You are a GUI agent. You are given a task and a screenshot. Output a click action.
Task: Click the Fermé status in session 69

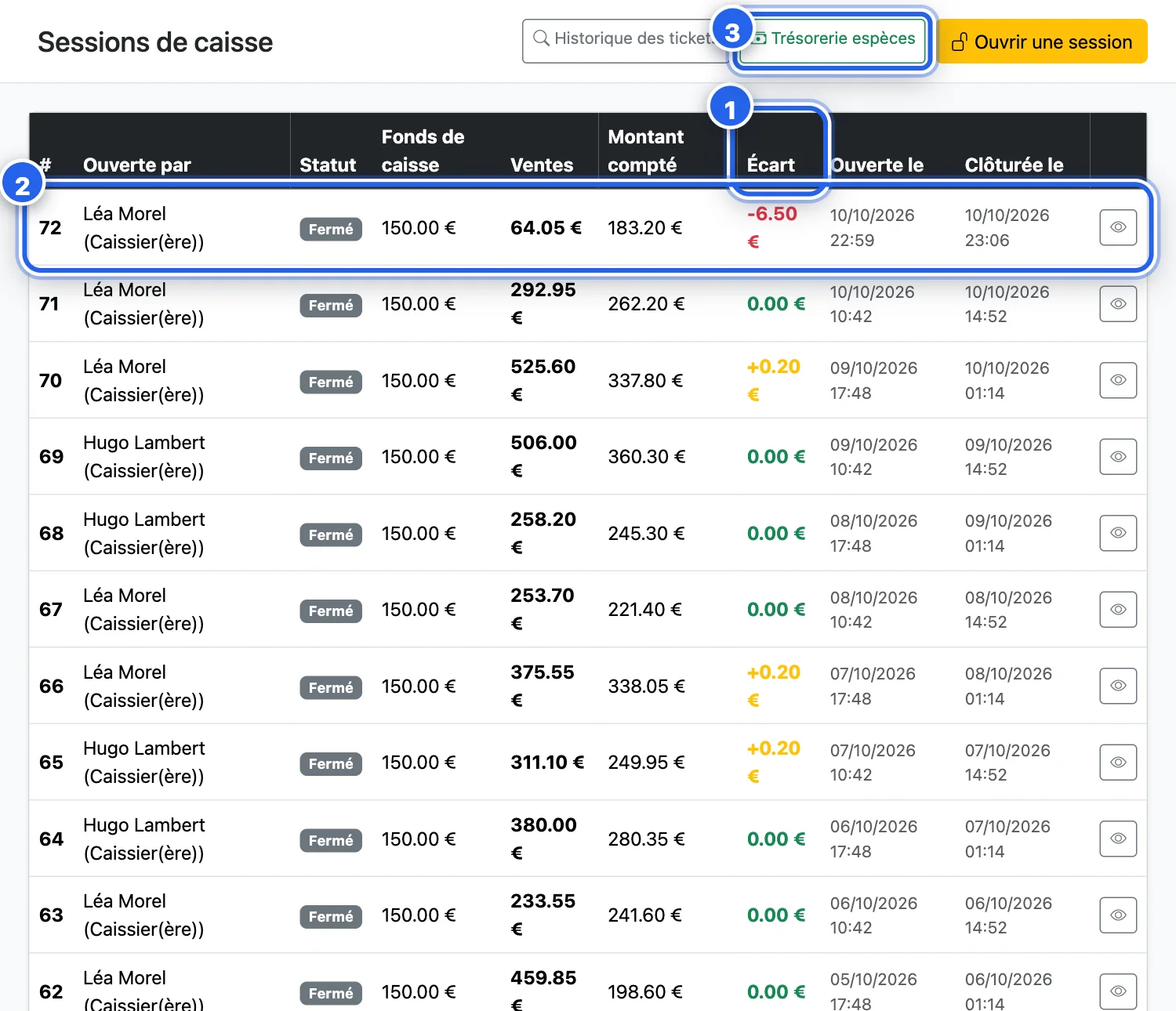[x=331, y=458]
